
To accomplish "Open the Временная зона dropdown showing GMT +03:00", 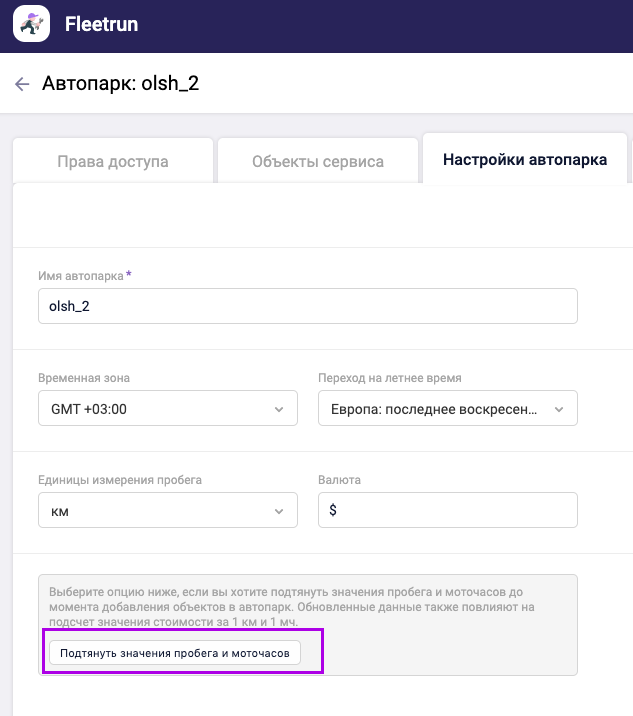I will [x=160, y=409].
